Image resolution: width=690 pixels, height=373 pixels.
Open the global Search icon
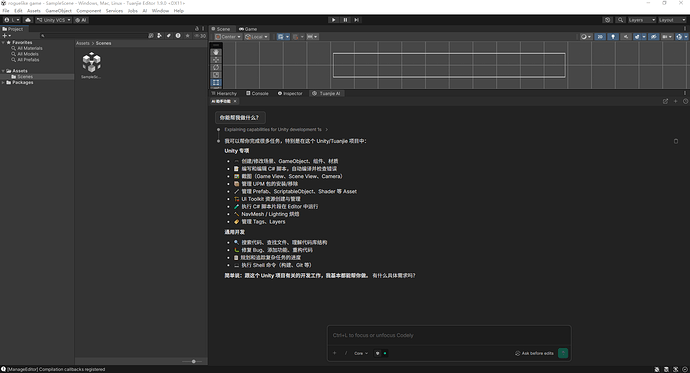click(x=620, y=20)
